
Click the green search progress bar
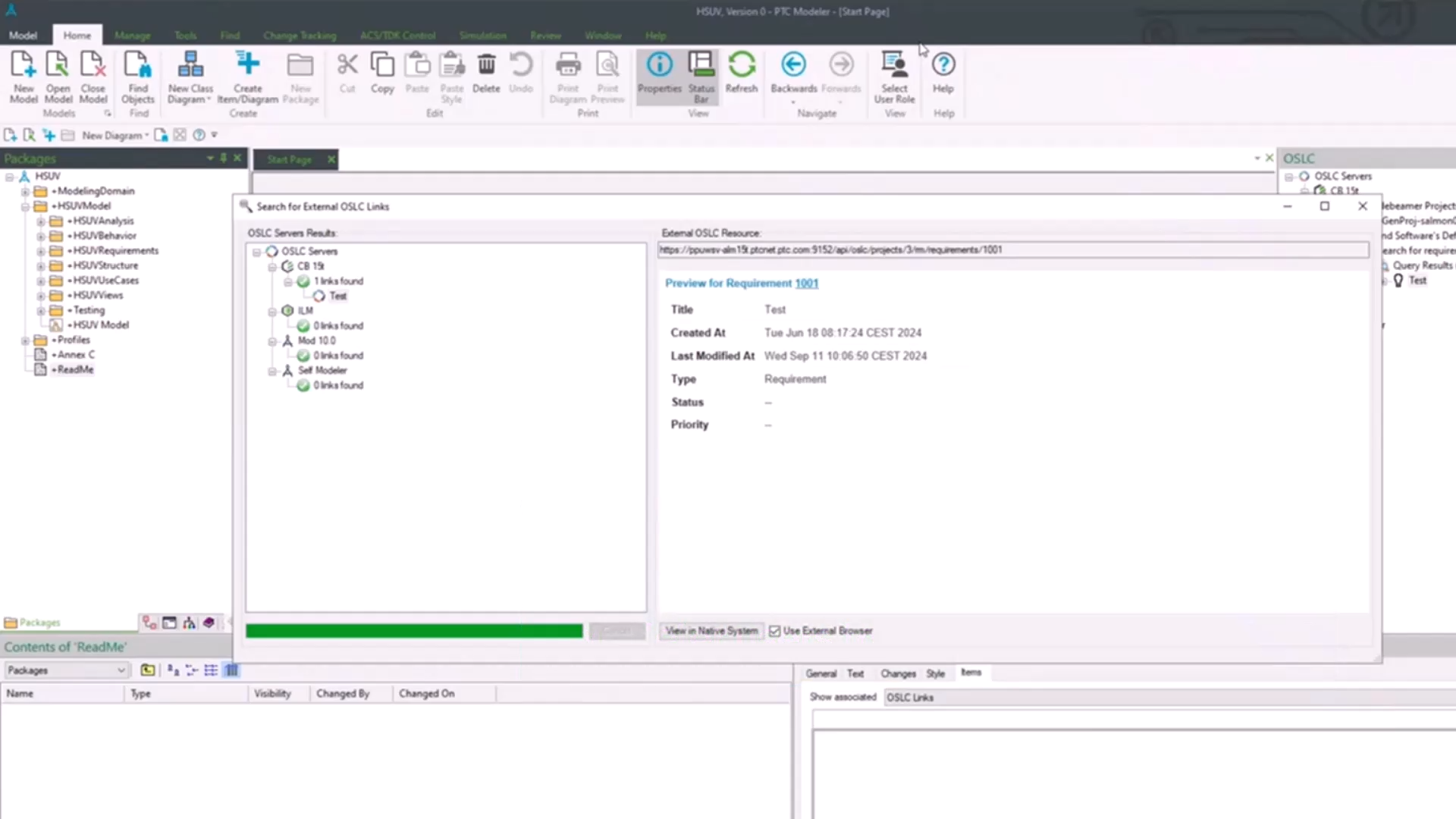pos(414,631)
